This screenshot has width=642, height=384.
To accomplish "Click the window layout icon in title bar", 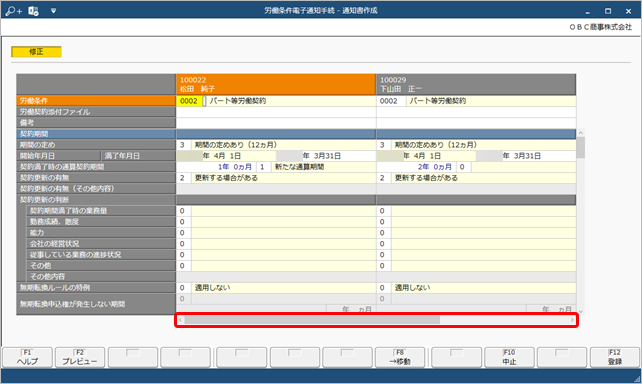I will tap(34, 11).
